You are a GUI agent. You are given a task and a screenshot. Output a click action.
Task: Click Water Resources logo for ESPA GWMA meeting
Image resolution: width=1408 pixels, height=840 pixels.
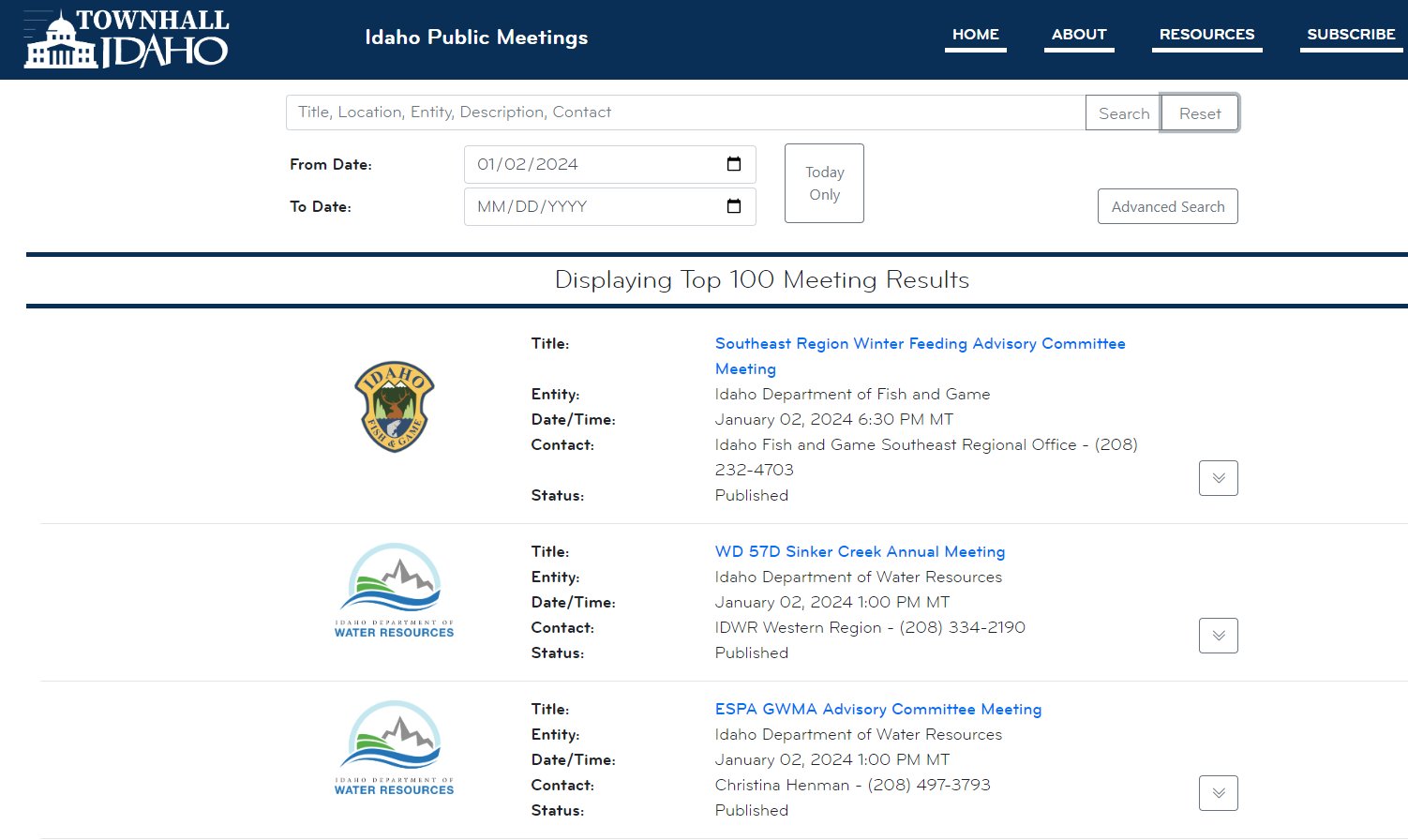394,748
